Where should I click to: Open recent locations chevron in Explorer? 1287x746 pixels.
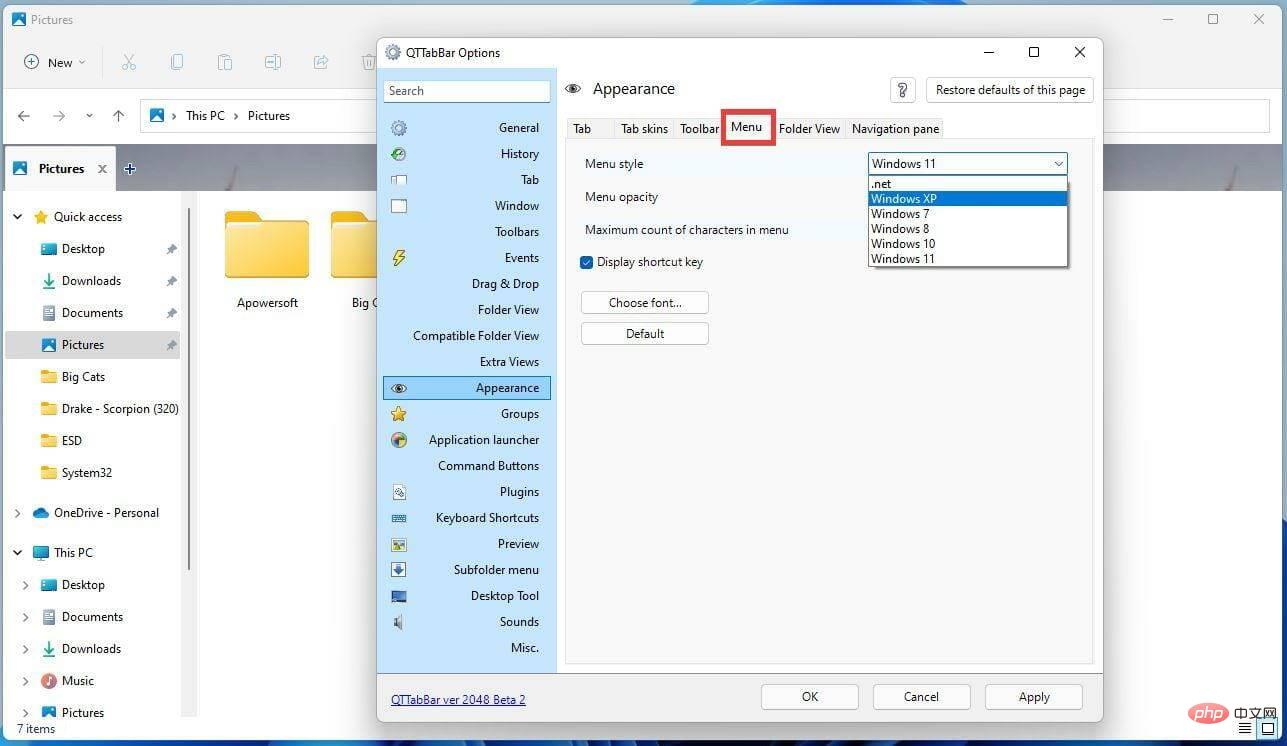[x=89, y=116]
